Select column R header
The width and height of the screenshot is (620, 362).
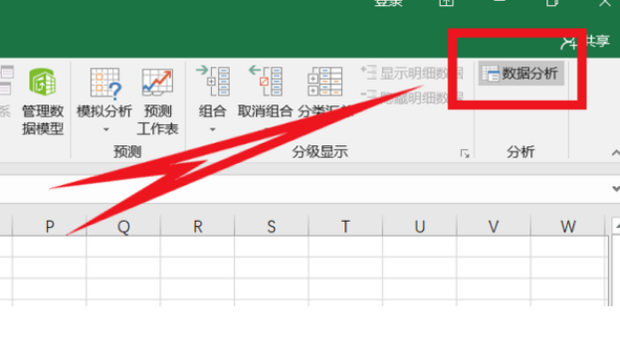click(198, 226)
